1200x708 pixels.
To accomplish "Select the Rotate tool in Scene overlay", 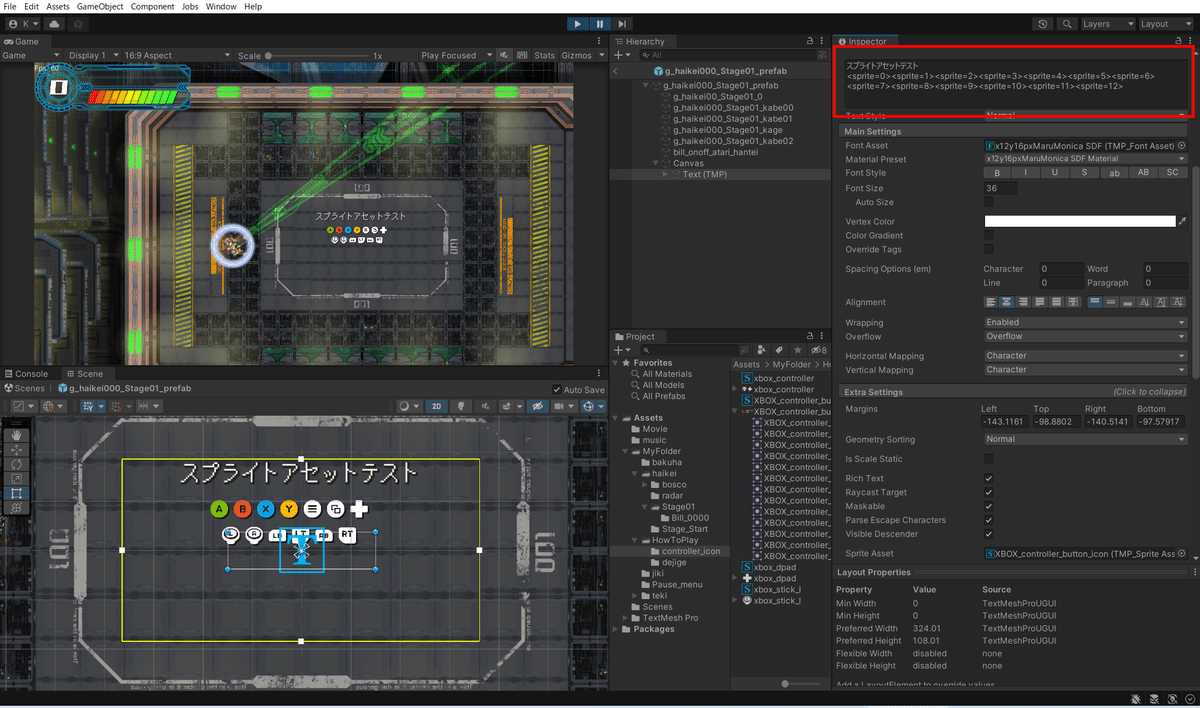I will click(x=16, y=464).
